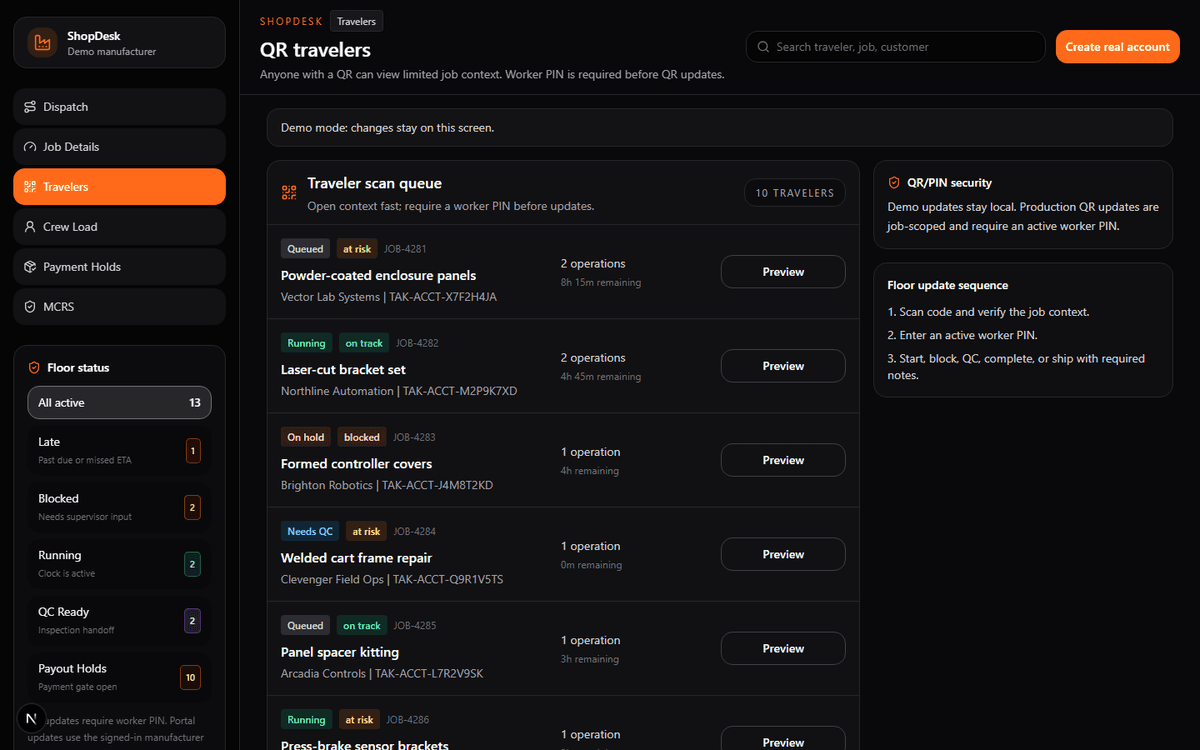Viewport: 1200px width, 750px height.
Task: Click the On hold tag on JOB-4283
Action: click(306, 437)
